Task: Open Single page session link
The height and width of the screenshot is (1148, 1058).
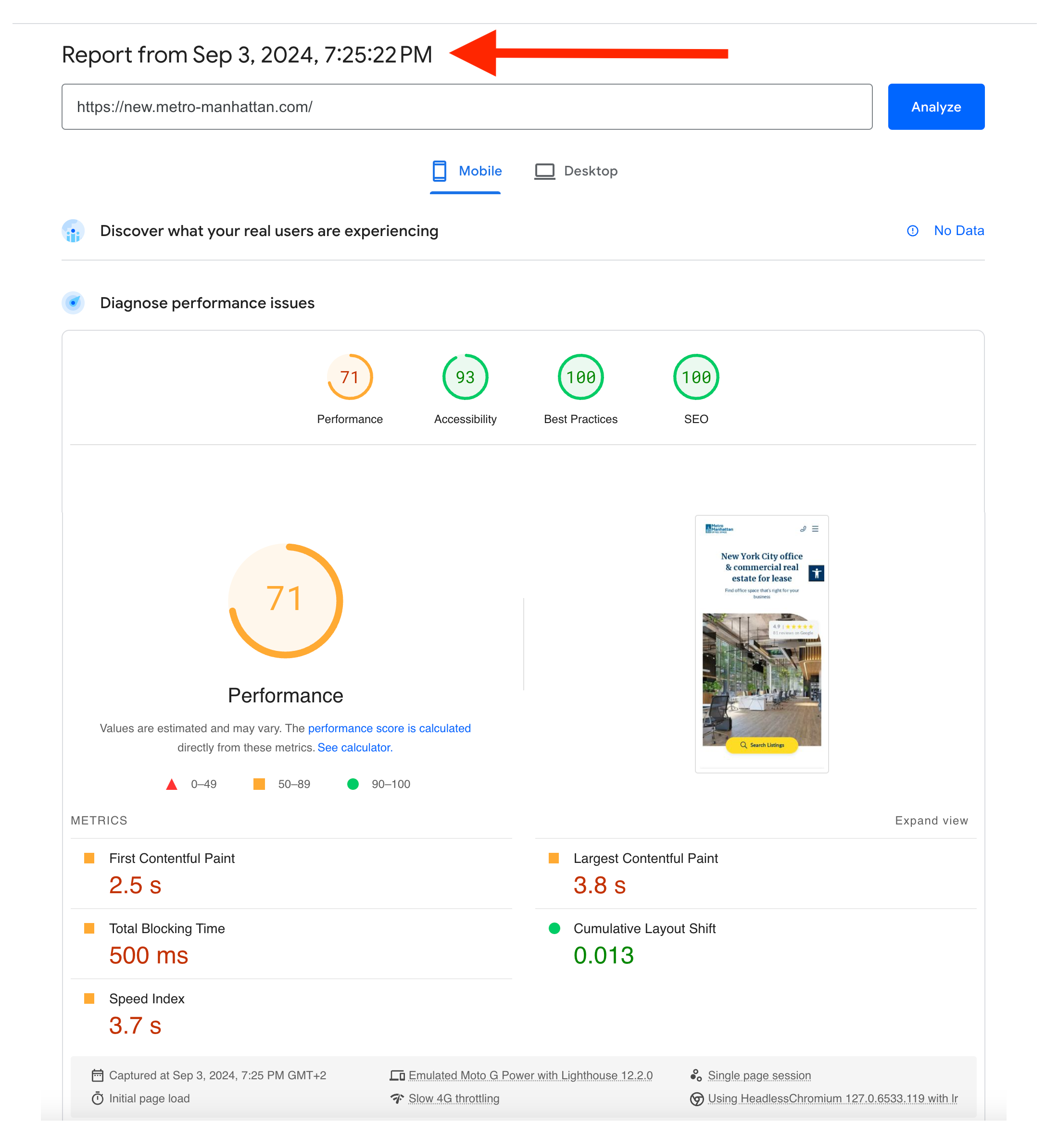Action: click(x=759, y=1075)
